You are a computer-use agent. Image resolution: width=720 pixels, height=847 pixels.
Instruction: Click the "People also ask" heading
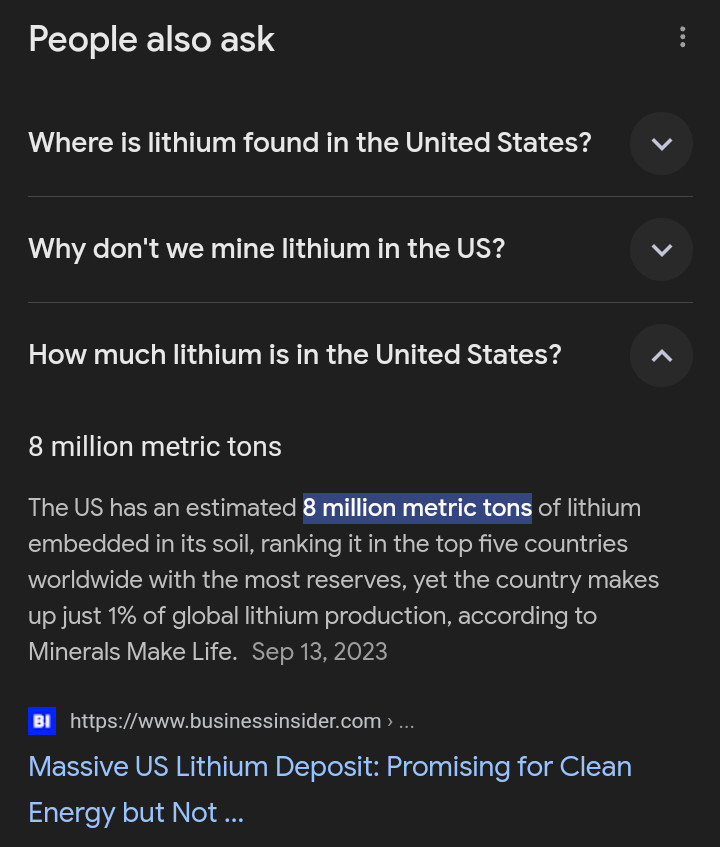151,40
